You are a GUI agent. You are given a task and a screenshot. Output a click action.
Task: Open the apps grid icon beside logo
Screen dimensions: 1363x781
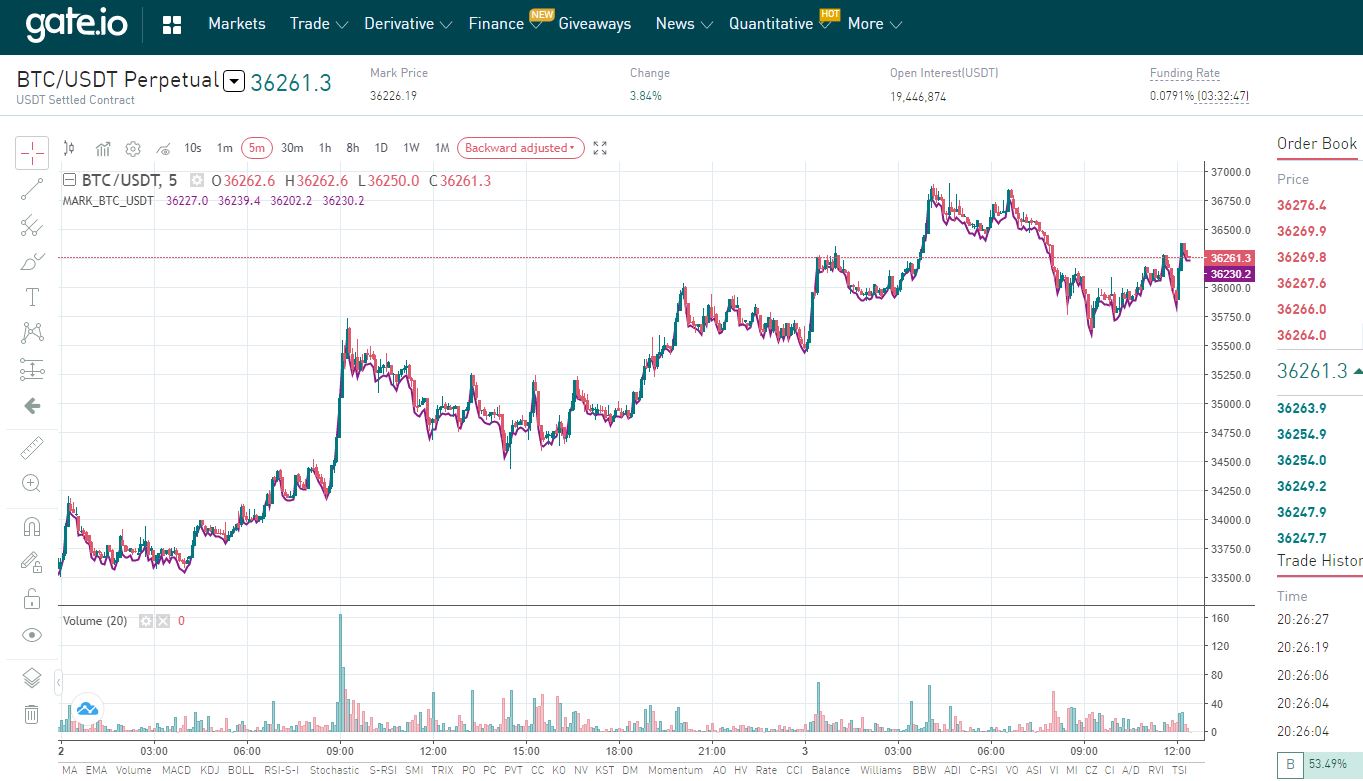tap(171, 25)
